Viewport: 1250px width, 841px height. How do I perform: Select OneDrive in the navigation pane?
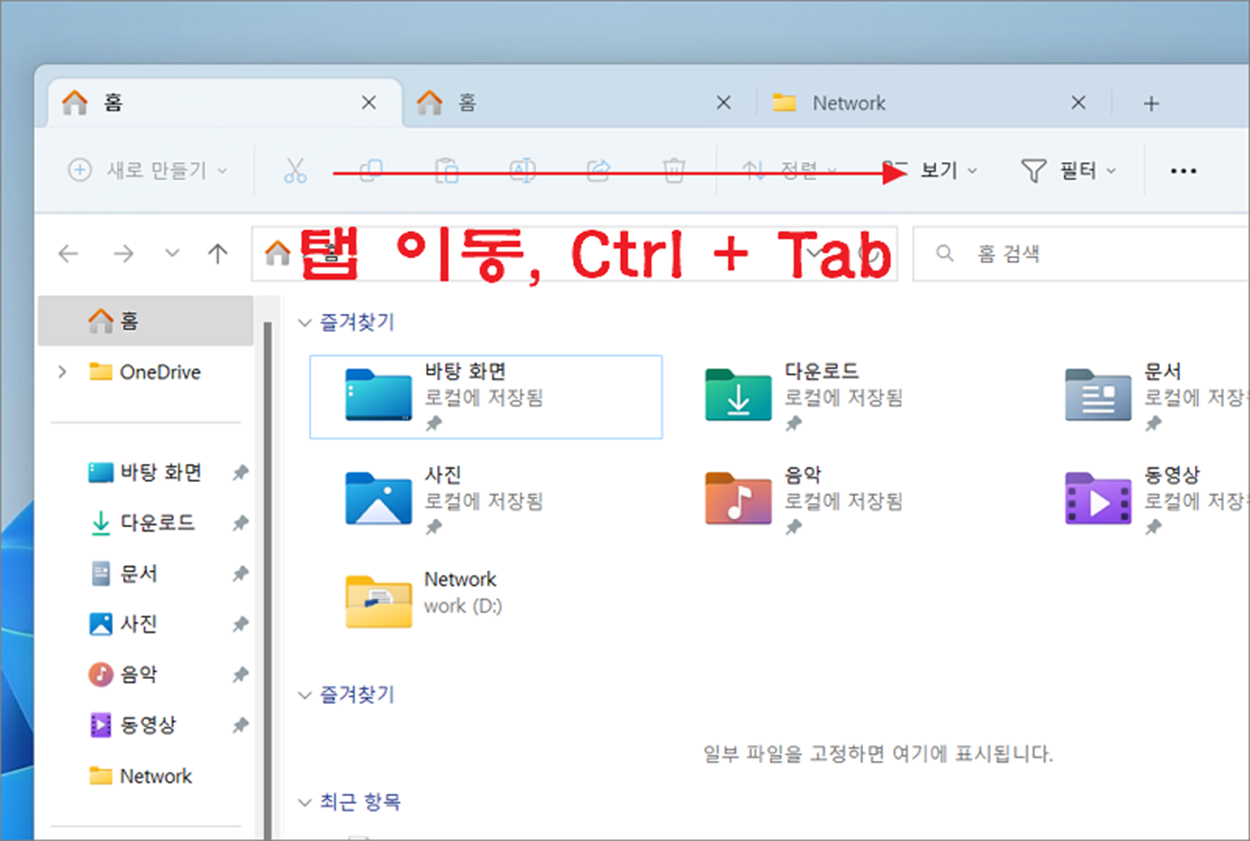pos(145,372)
